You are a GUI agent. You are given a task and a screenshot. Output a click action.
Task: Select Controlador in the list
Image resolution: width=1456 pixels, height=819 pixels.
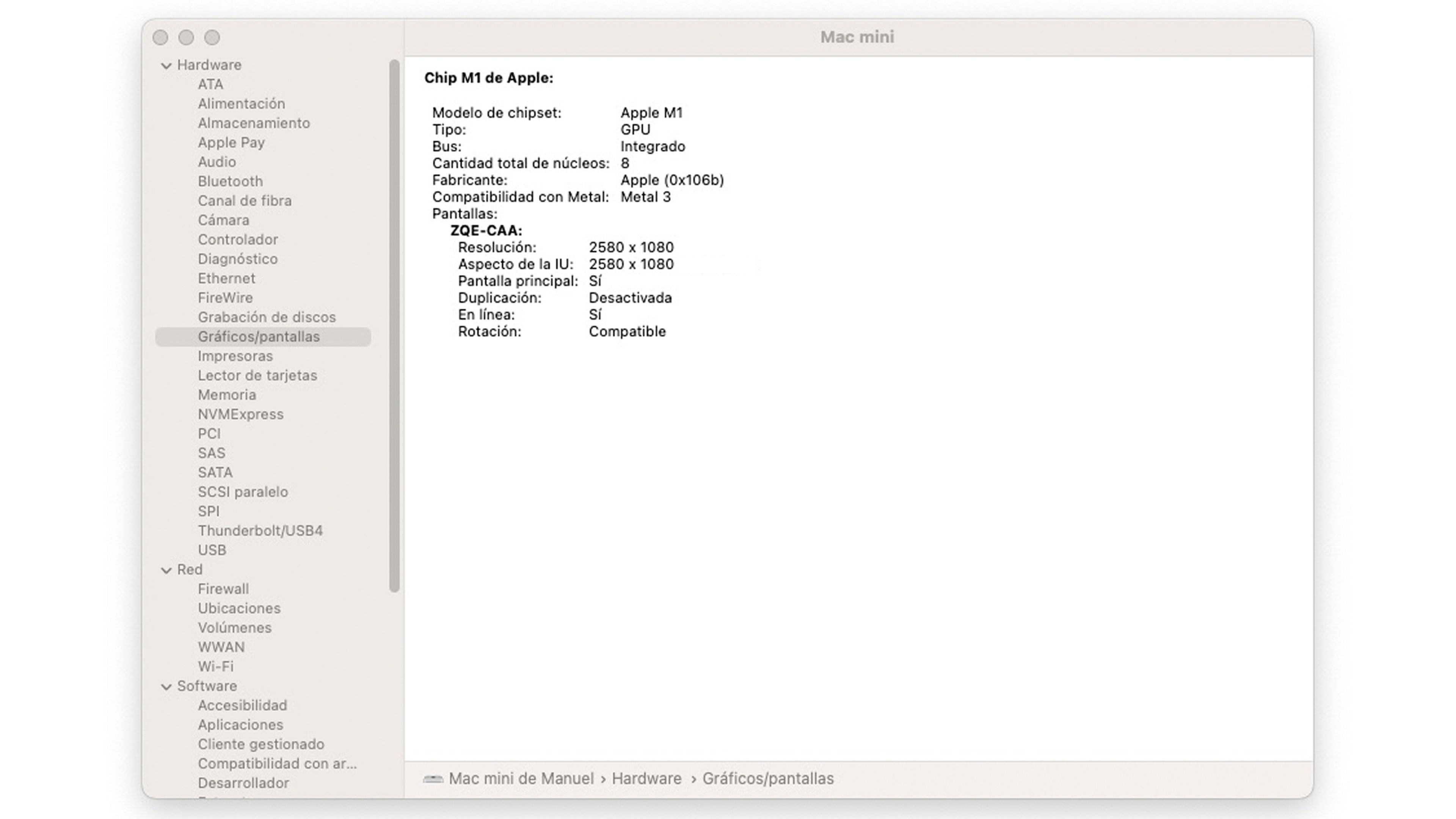coord(237,239)
